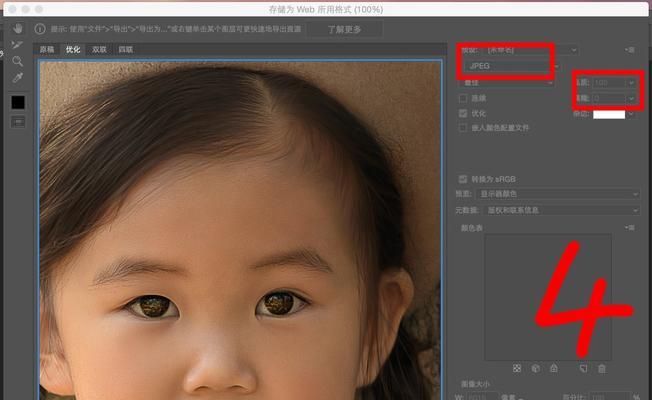Open the 显示器颜色 preview dropdown

(x=558, y=194)
